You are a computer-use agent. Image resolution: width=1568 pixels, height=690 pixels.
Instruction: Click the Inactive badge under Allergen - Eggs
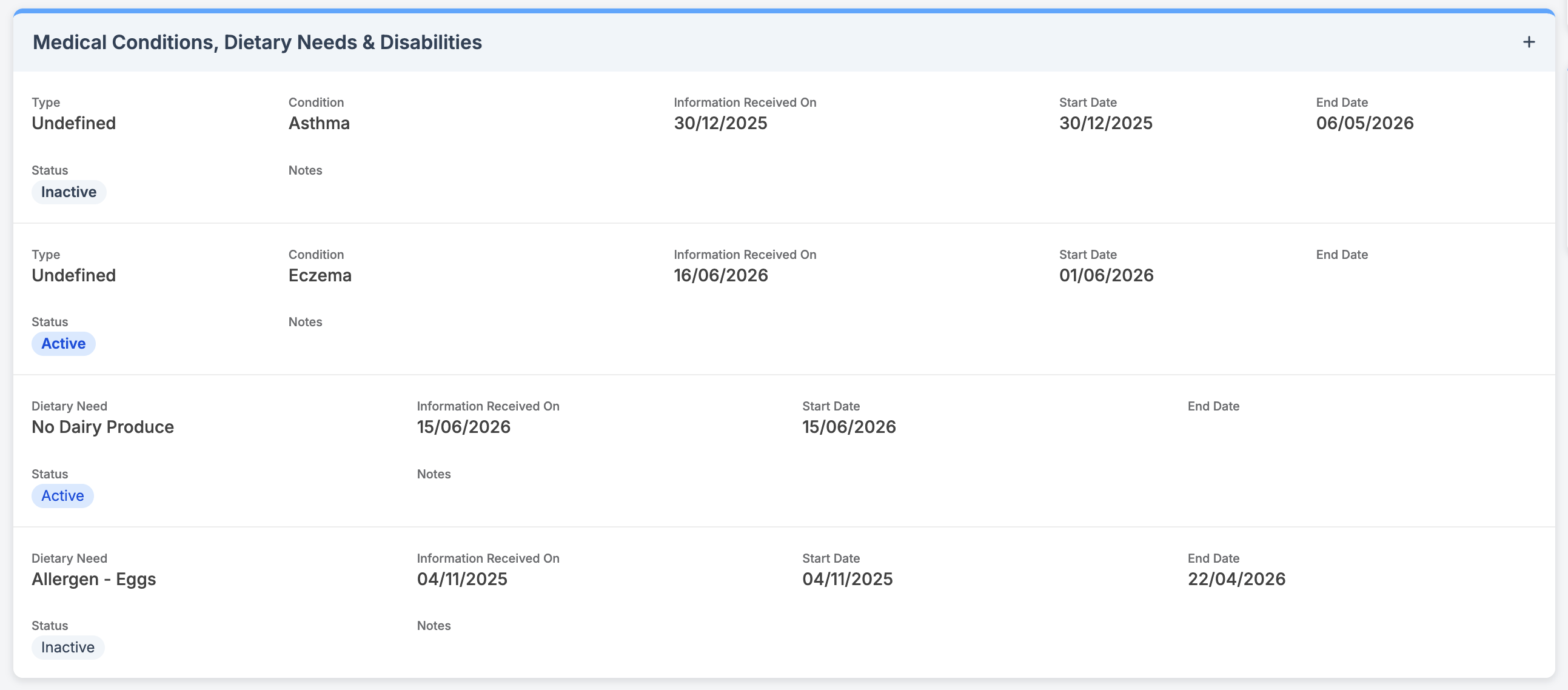click(67, 647)
